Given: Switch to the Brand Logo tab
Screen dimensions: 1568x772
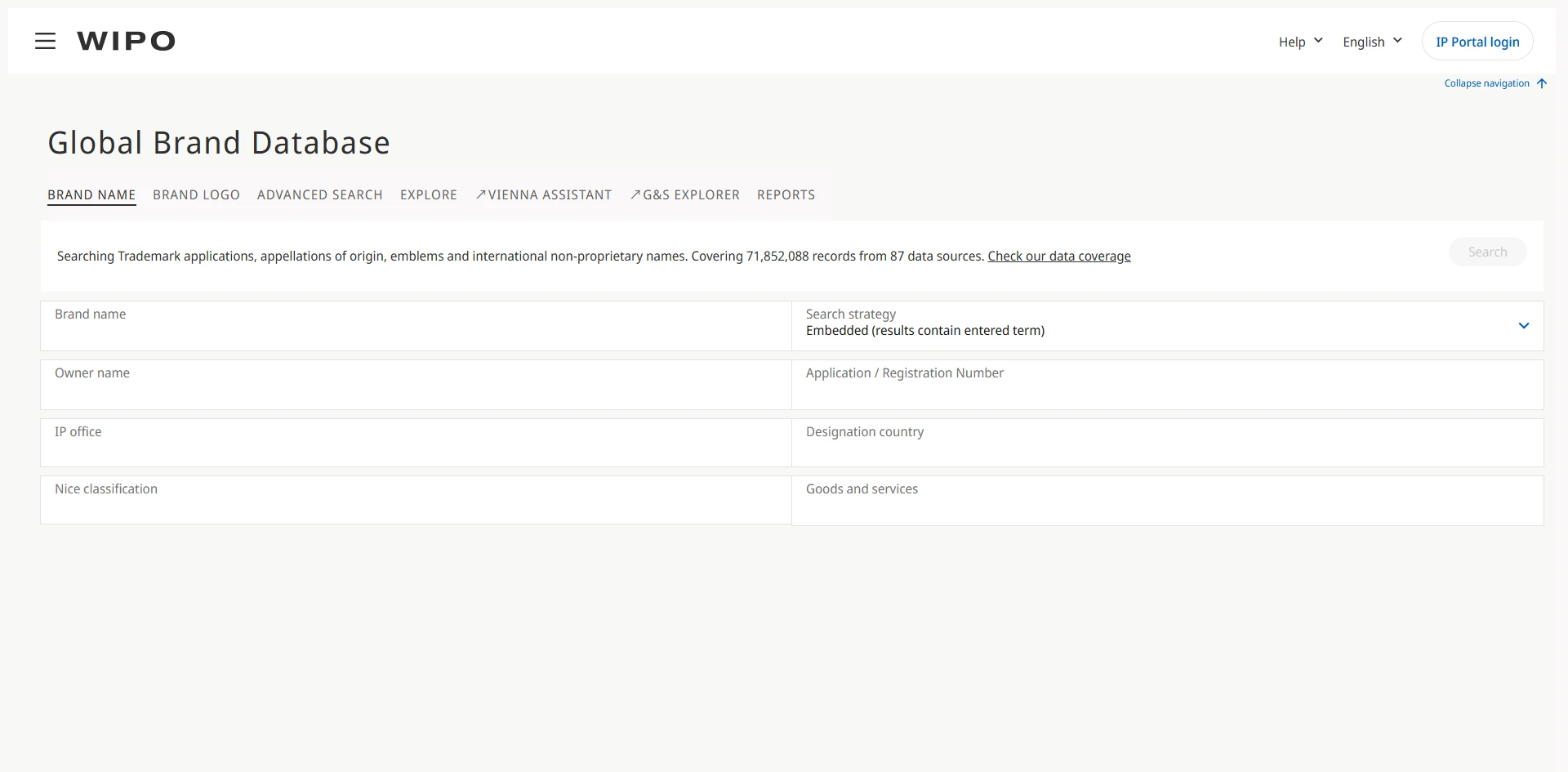Looking at the screenshot, I should tap(196, 195).
